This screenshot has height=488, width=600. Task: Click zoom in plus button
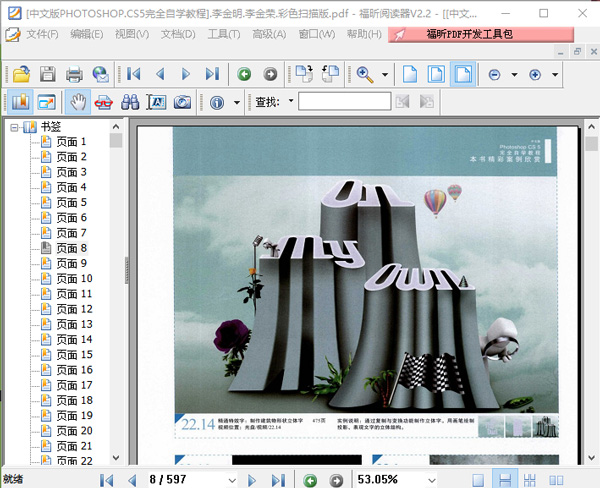(x=535, y=74)
